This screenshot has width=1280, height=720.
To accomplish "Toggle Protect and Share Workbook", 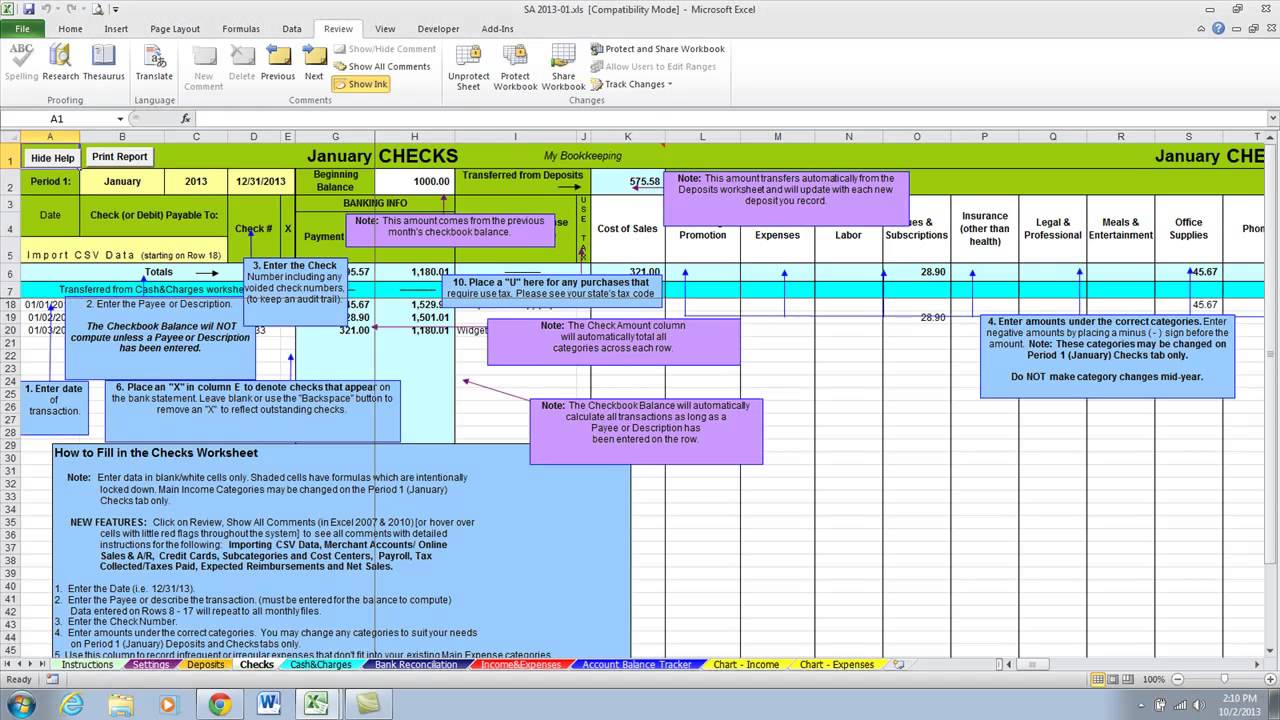I will click(x=658, y=48).
